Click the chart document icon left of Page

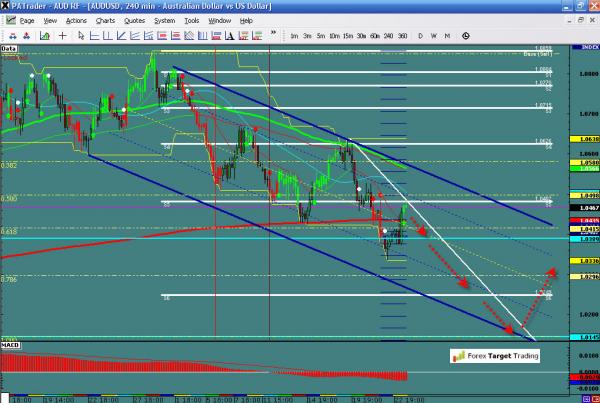8,20
